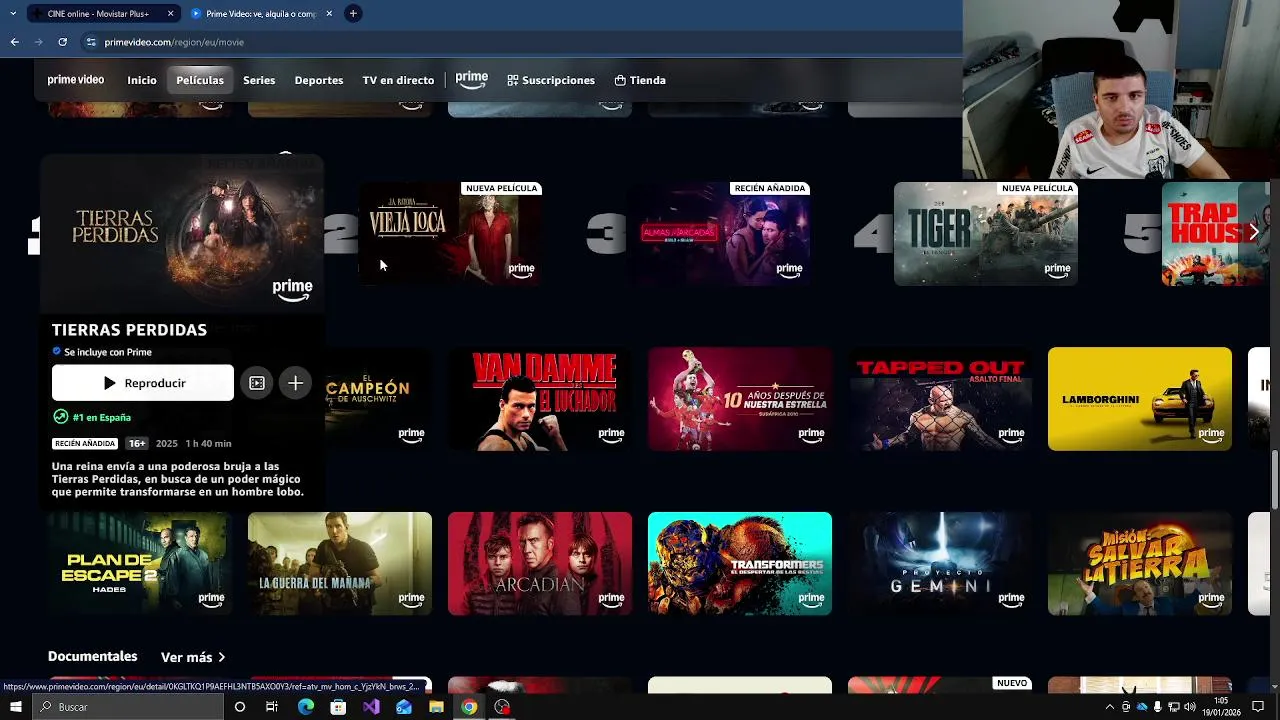The height and width of the screenshot is (720, 1280).
Task: Open the Vieja Loca movie card
Action: pyautogui.click(x=451, y=234)
